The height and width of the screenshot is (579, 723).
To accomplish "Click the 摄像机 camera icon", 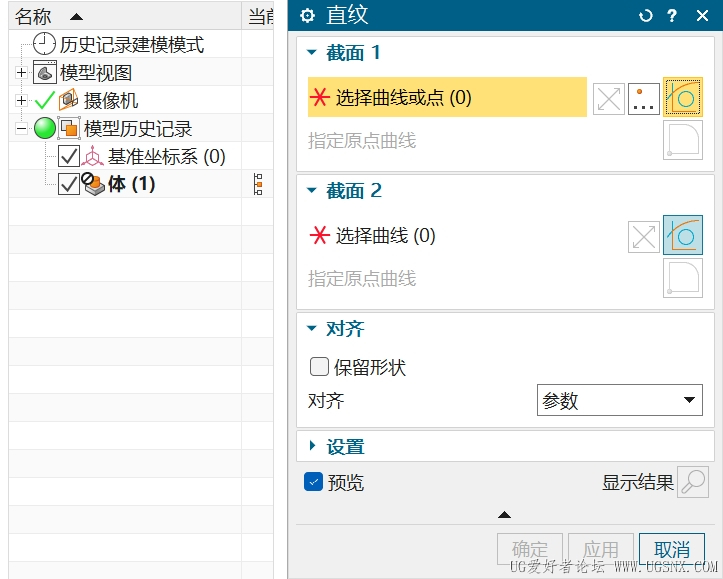I will (x=68, y=100).
